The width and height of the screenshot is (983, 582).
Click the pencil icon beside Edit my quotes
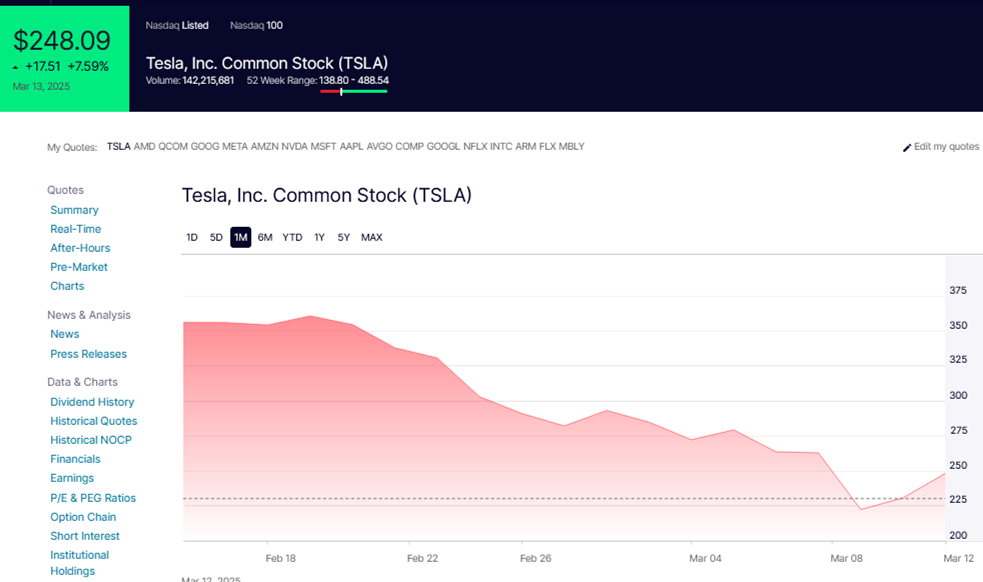(907, 147)
